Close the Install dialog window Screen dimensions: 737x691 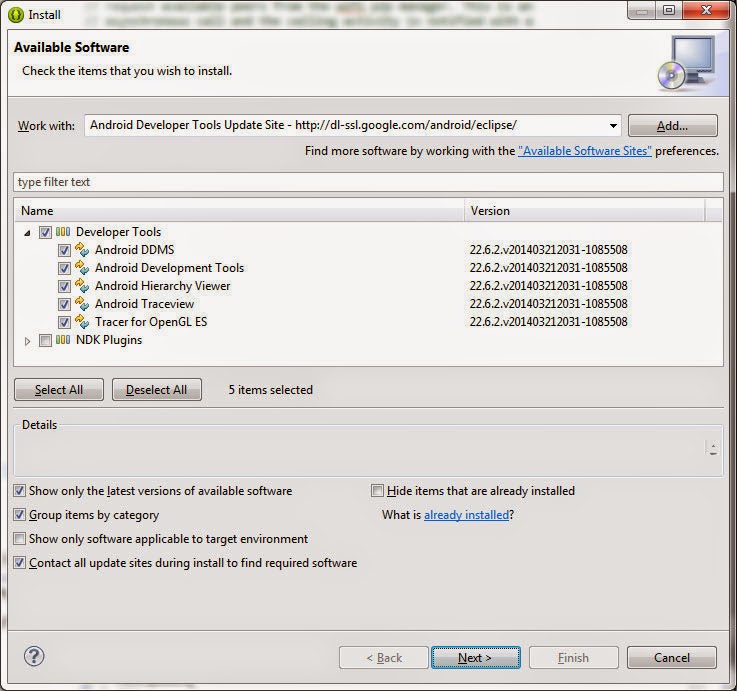pyautogui.click(x=706, y=10)
